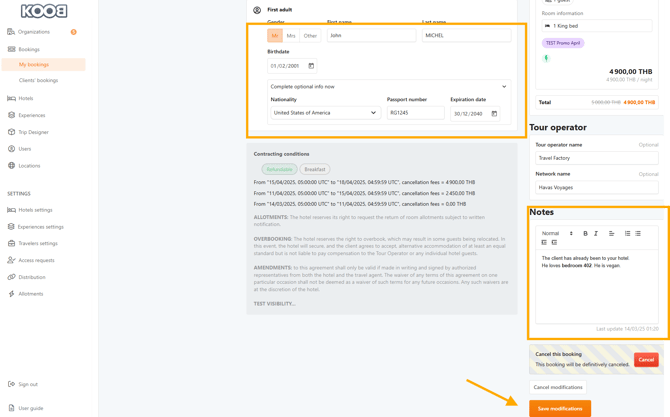Select the Mr gender option

tap(274, 36)
